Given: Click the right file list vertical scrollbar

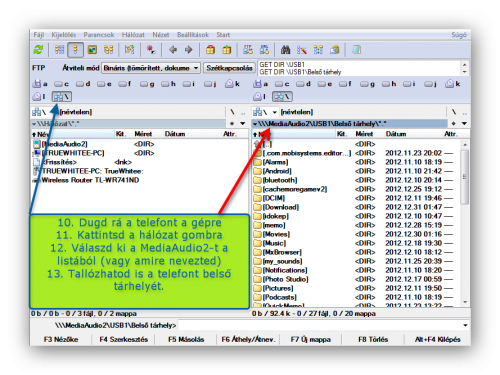Looking at the screenshot, I should pos(465,223).
